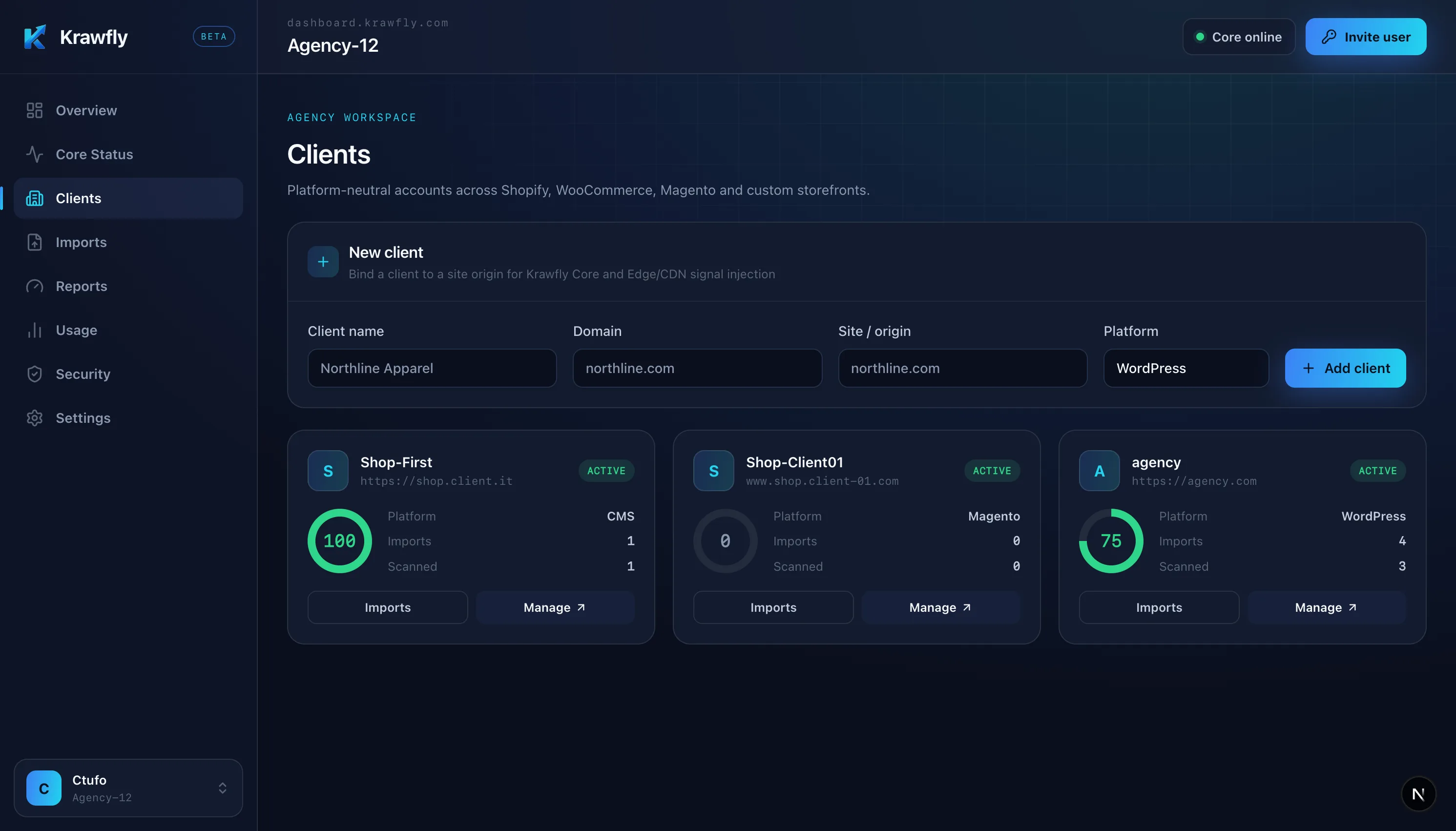Click the Add client button
1456x831 pixels.
tap(1345, 368)
